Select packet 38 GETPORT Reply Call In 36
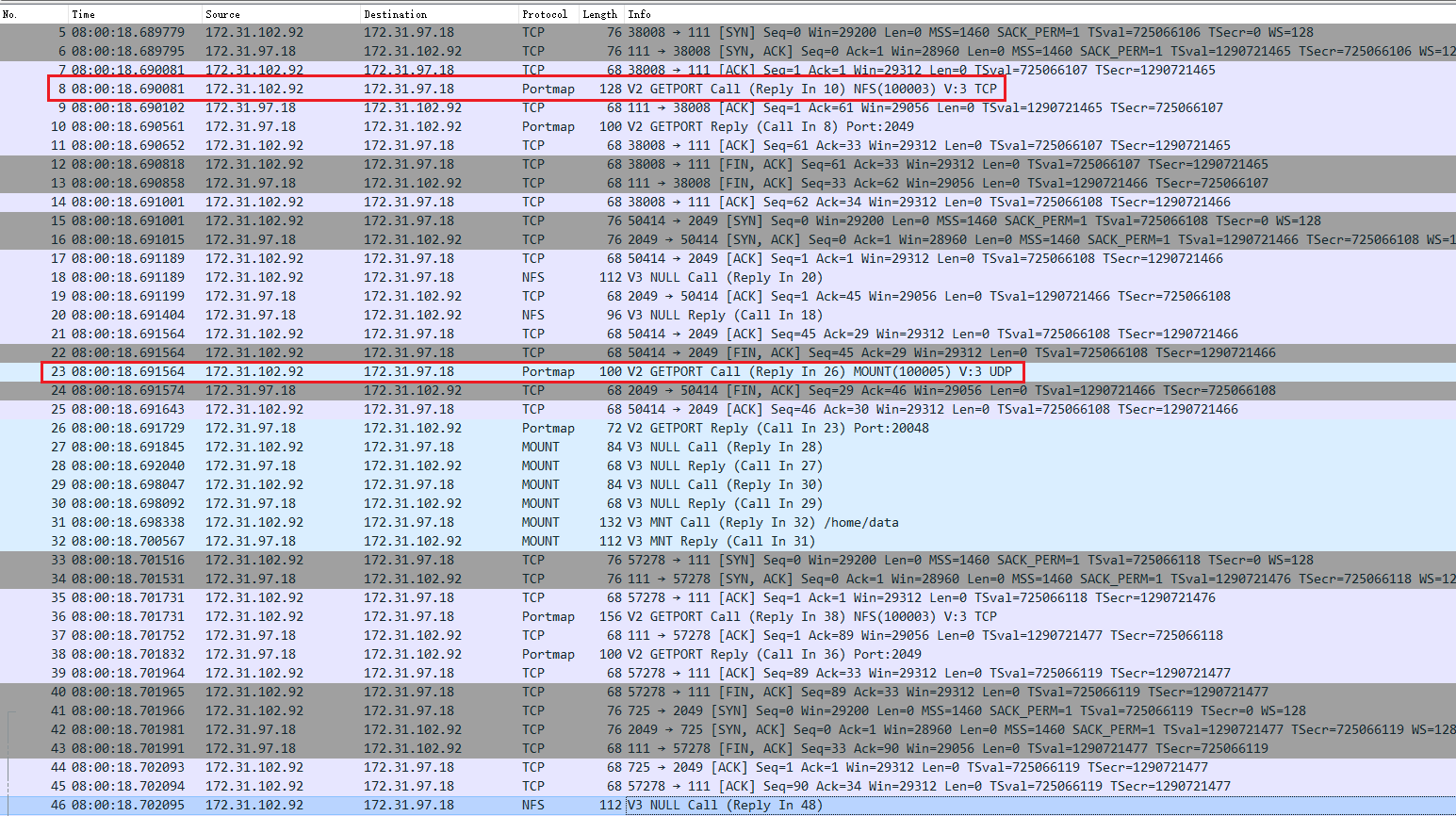Image resolution: width=1456 pixels, height=816 pixels. (728, 654)
